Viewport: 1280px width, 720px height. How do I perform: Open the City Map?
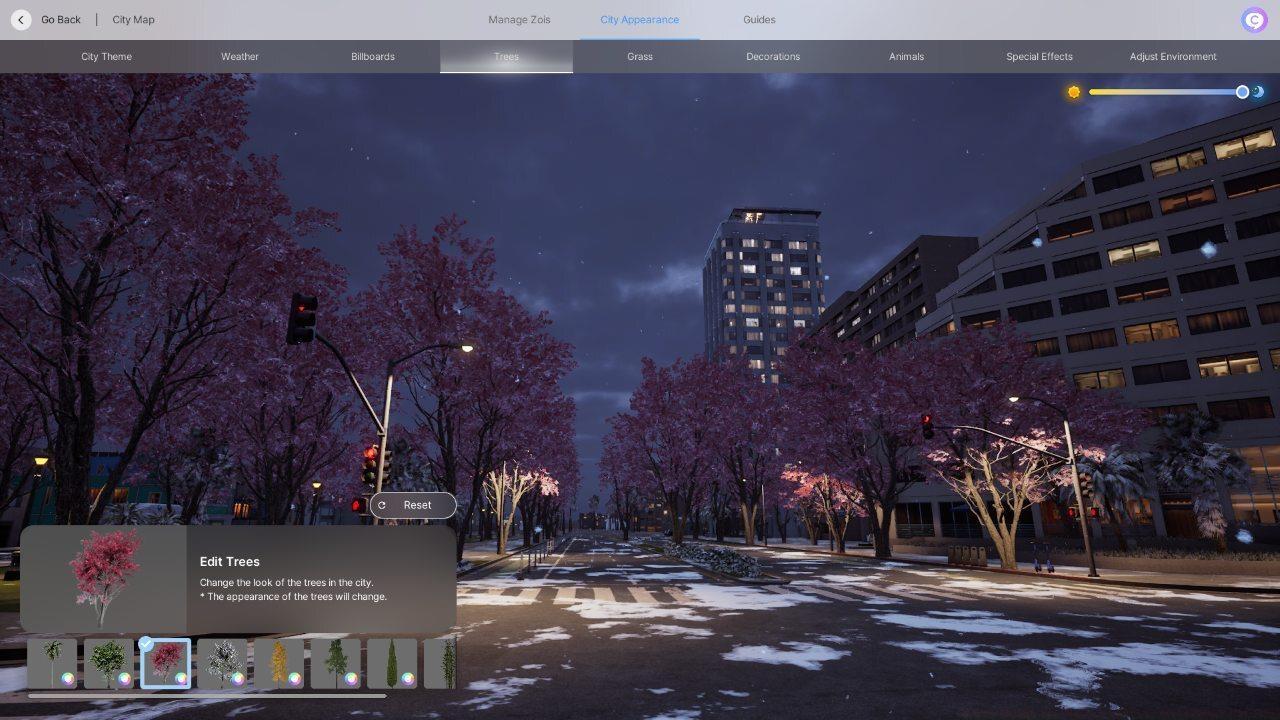131,19
